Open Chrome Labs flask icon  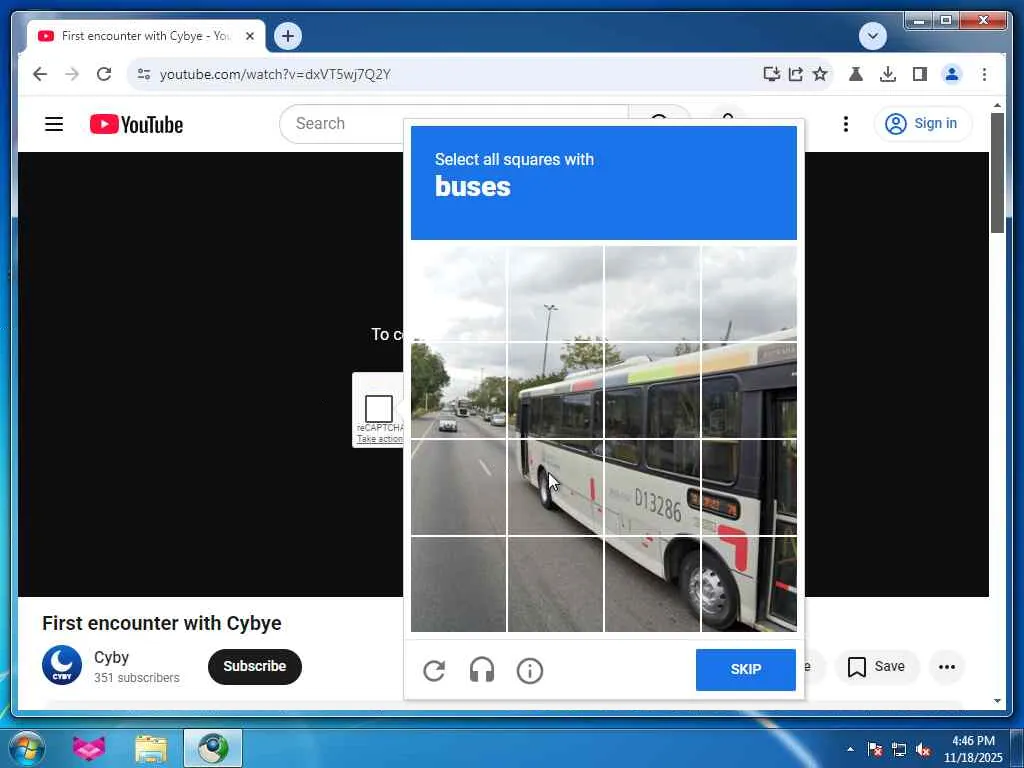coord(856,74)
